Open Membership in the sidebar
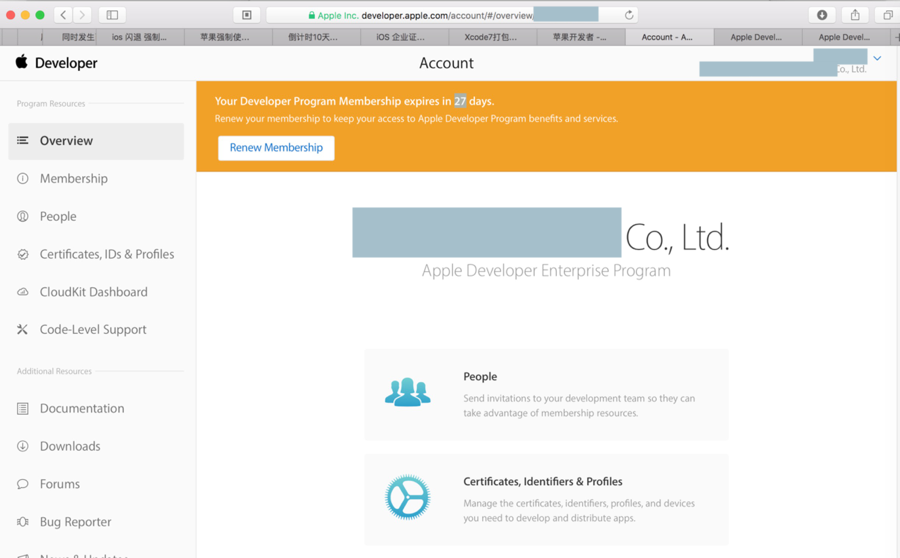The height and width of the screenshot is (558, 900). click(x=73, y=179)
